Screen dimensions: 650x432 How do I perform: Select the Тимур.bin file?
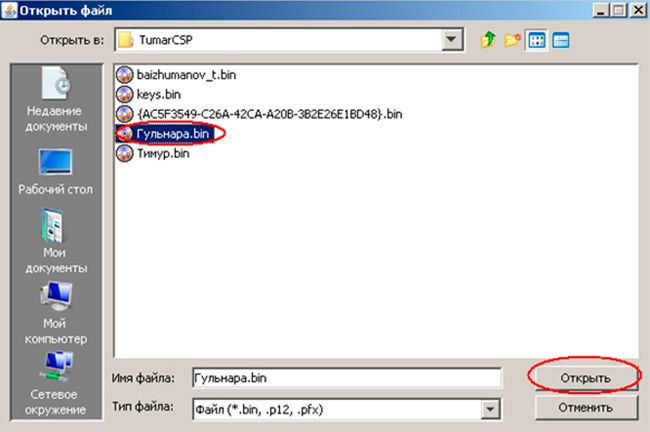pos(153,153)
